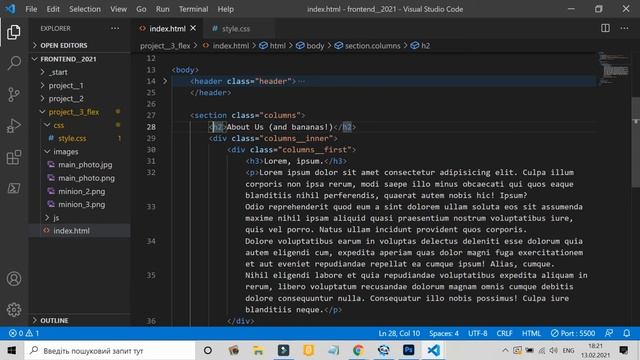Open File Explorer from taskbar

tap(258, 350)
